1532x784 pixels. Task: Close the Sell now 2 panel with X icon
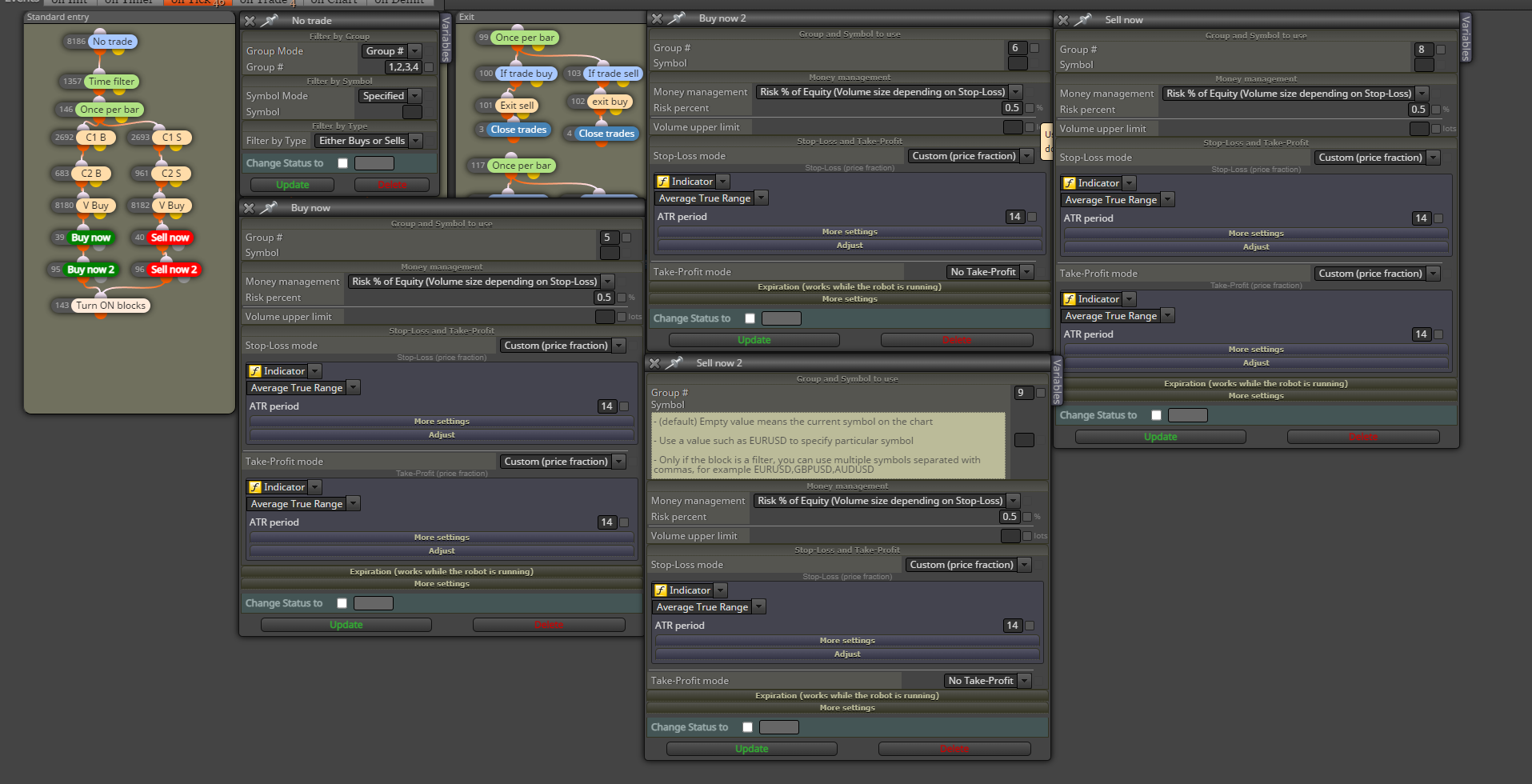[654, 363]
